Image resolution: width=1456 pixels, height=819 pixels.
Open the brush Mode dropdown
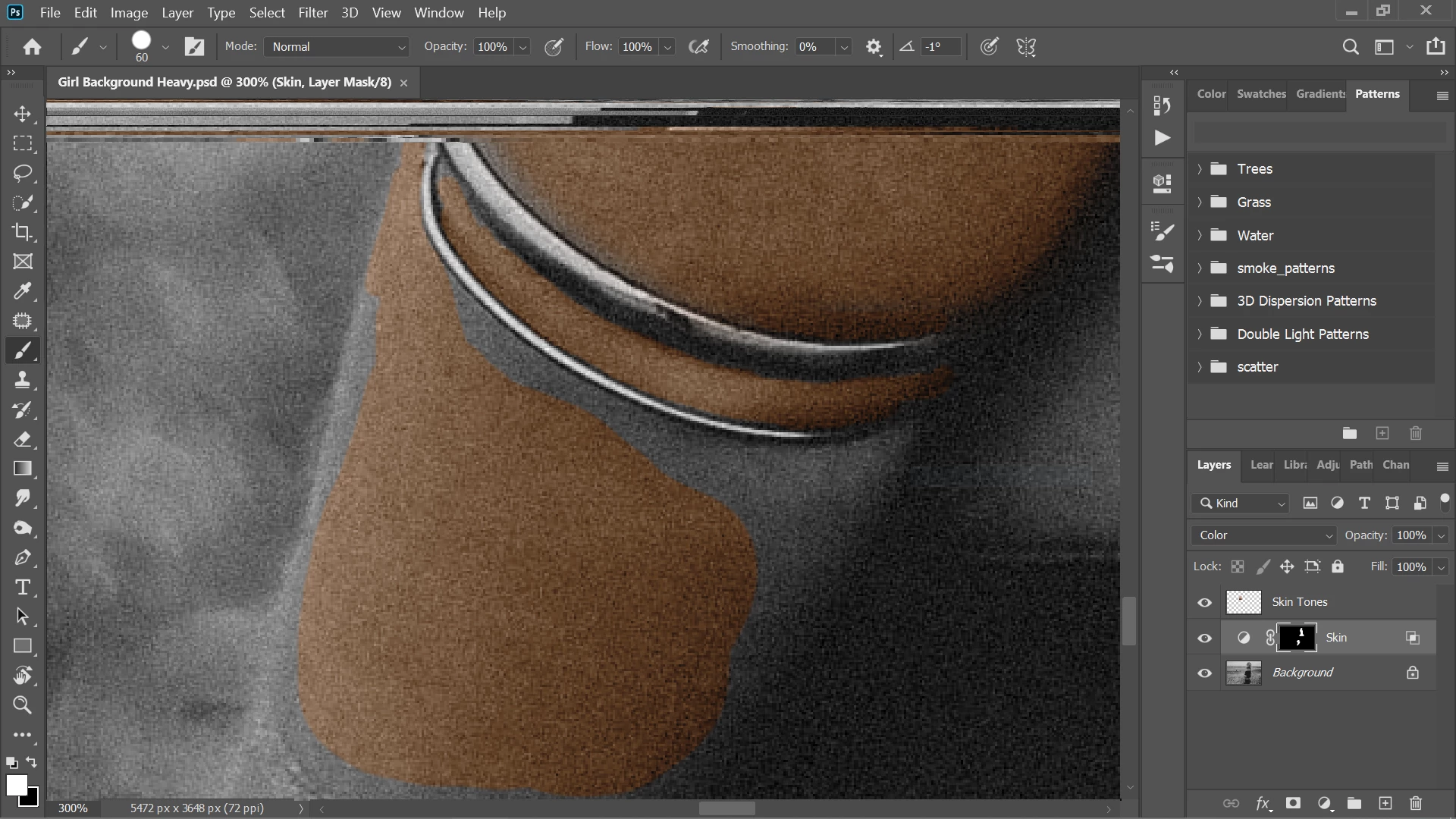coord(337,47)
